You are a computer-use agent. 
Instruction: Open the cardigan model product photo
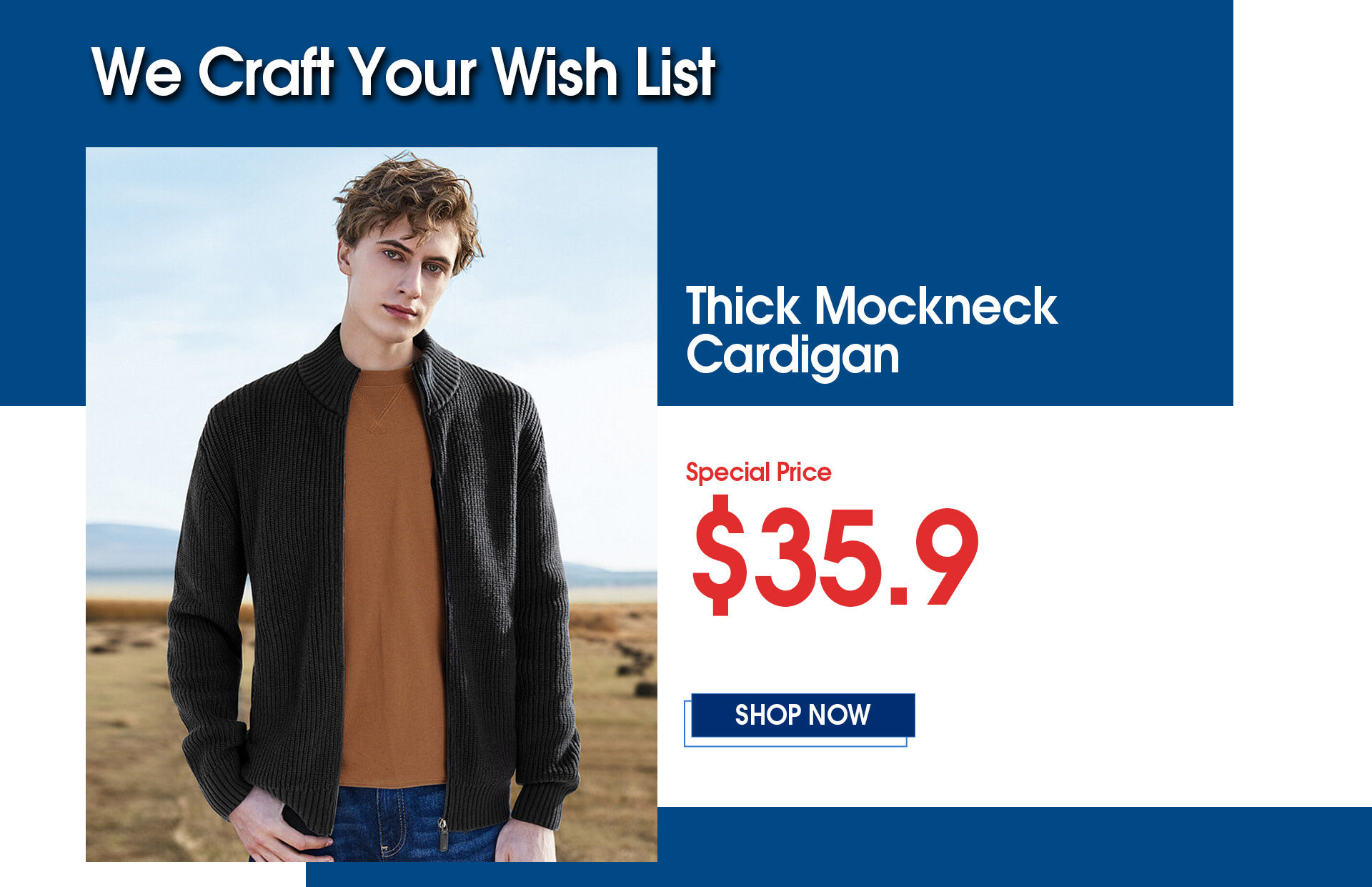tap(372, 504)
